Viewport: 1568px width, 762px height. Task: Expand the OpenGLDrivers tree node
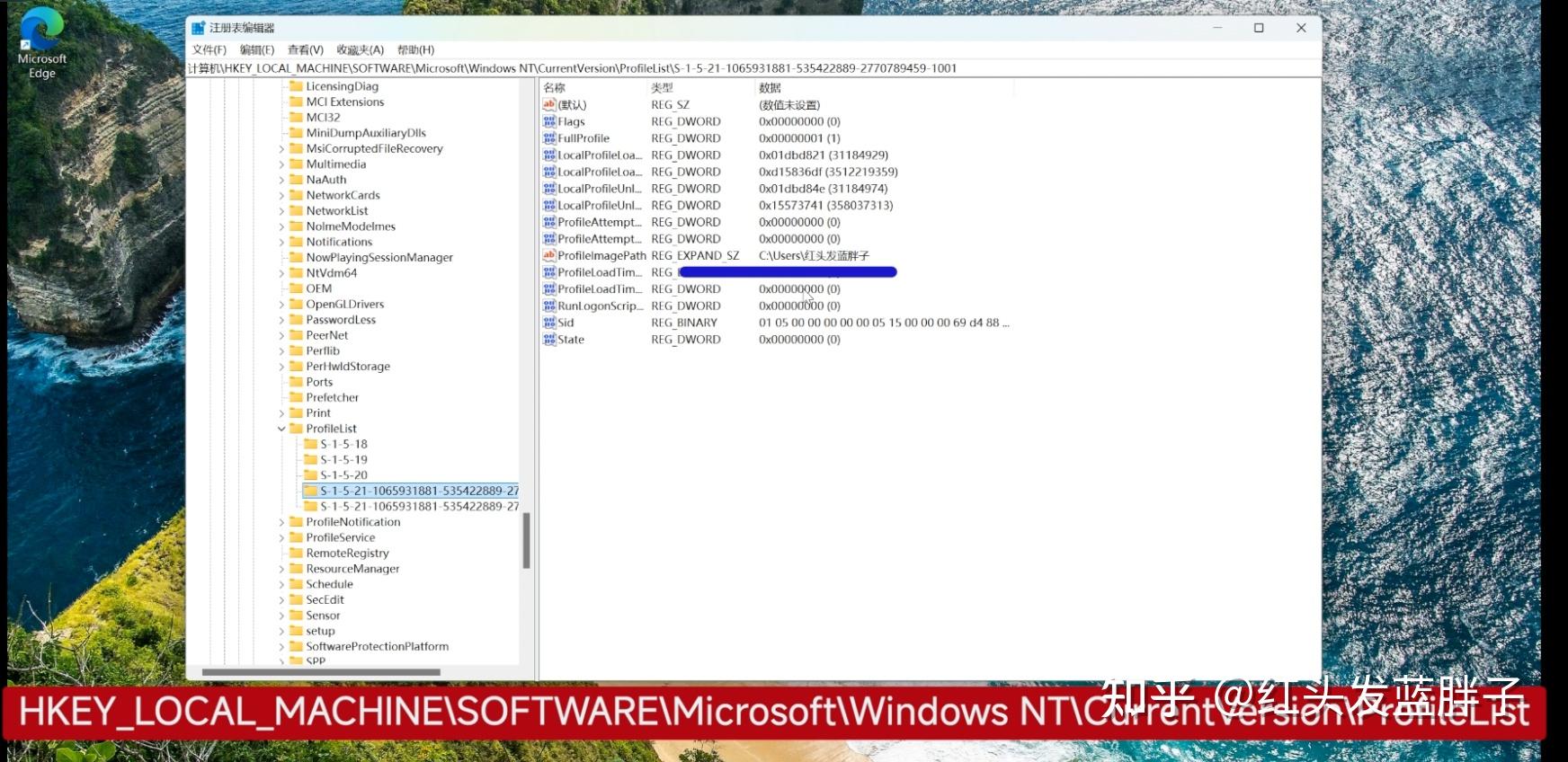[x=281, y=305]
